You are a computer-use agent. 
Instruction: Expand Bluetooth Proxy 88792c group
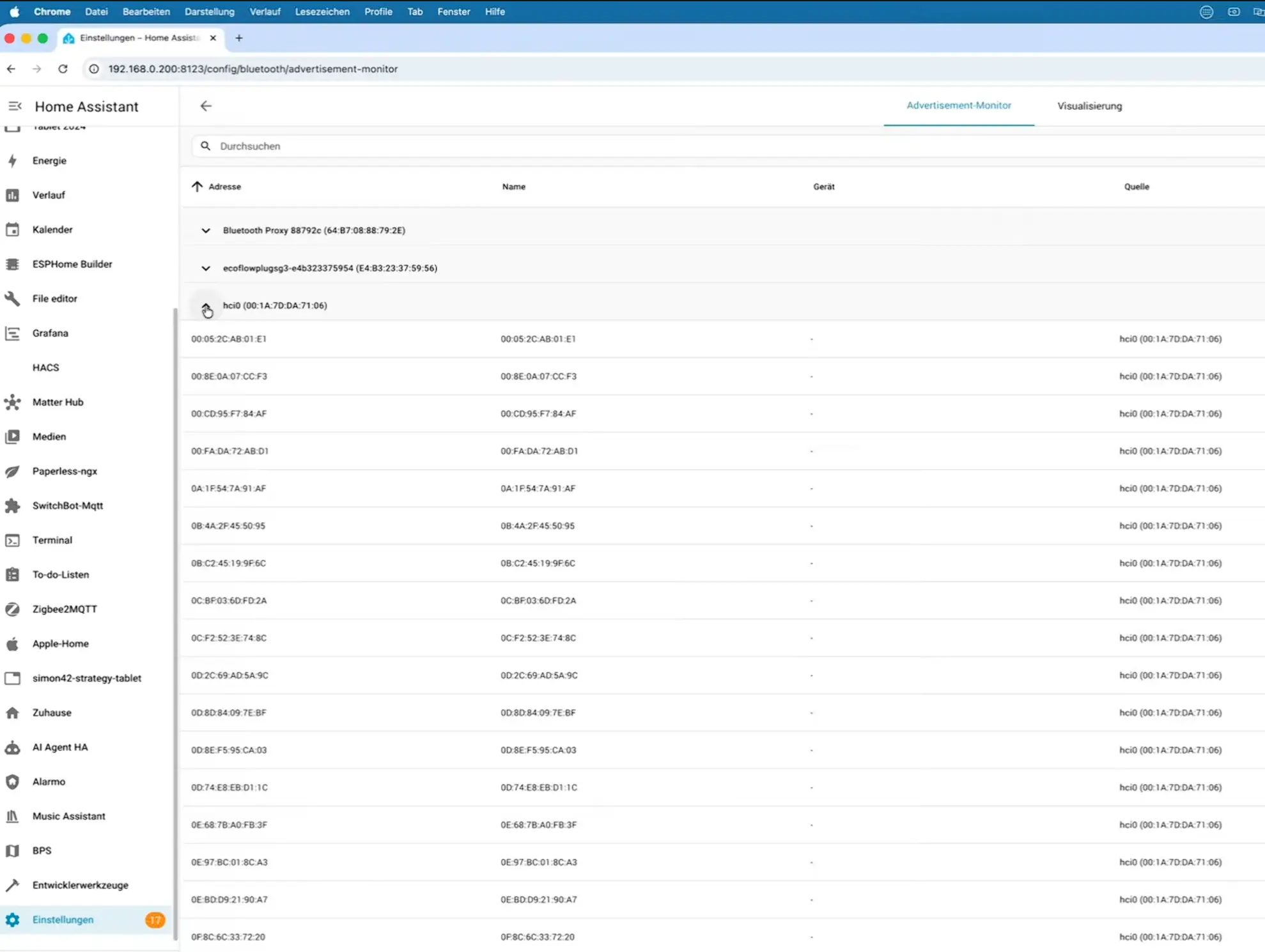[x=206, y=231]
